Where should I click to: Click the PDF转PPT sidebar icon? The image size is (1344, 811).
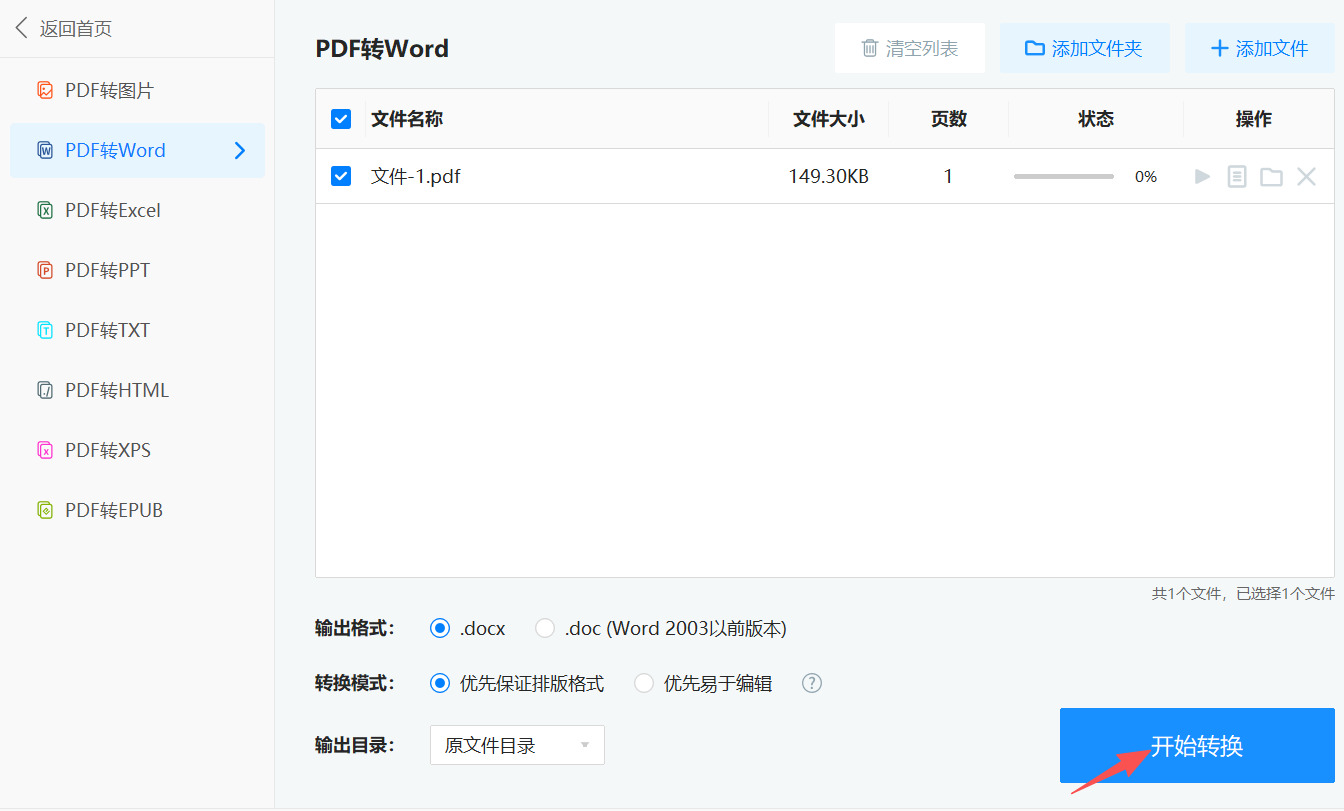tap(45, 271)
